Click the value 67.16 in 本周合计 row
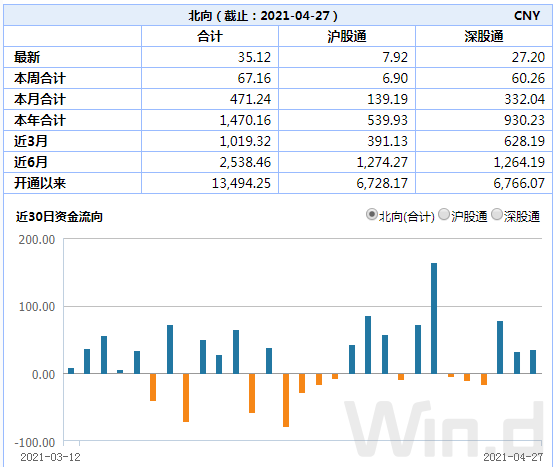This screenshot has width=554, height=467. coord(254,78)
